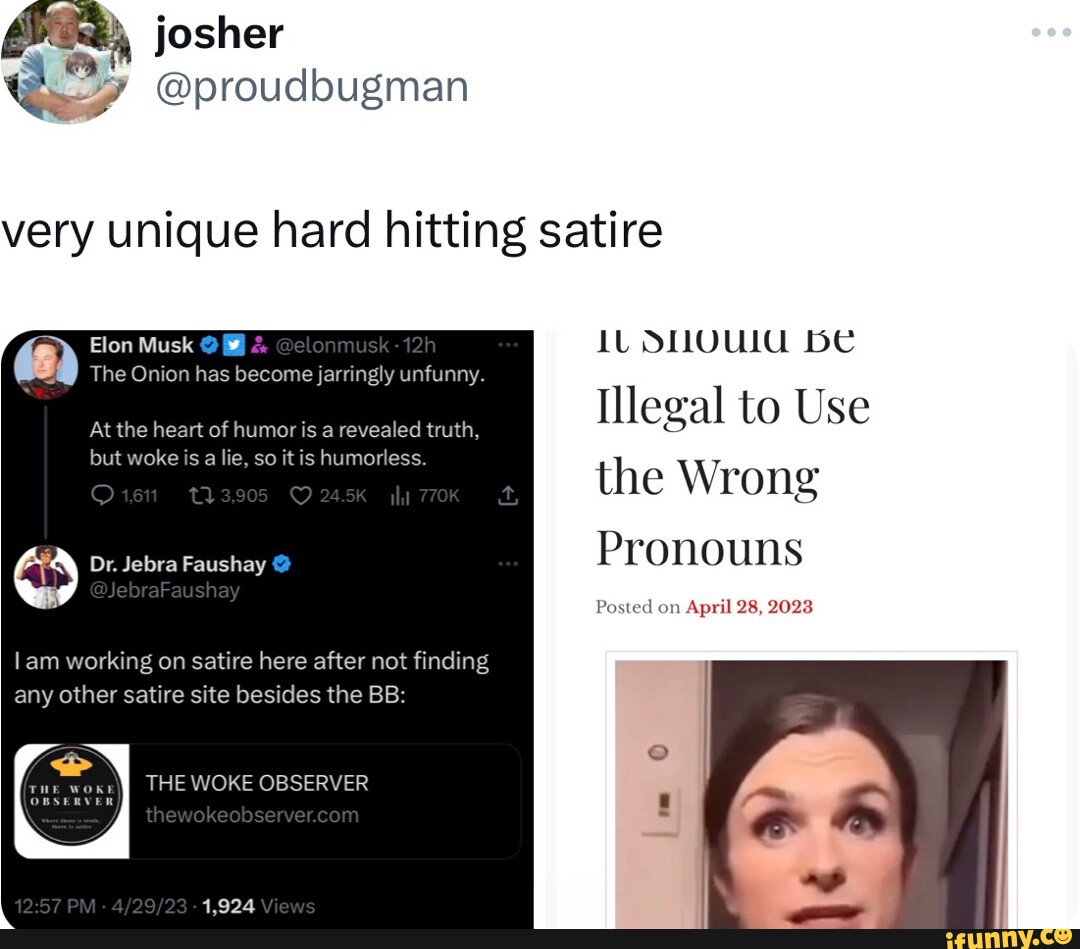The image size is (1080, 949).
Task: Open the @proudbugman handle link
Action: 312,87
